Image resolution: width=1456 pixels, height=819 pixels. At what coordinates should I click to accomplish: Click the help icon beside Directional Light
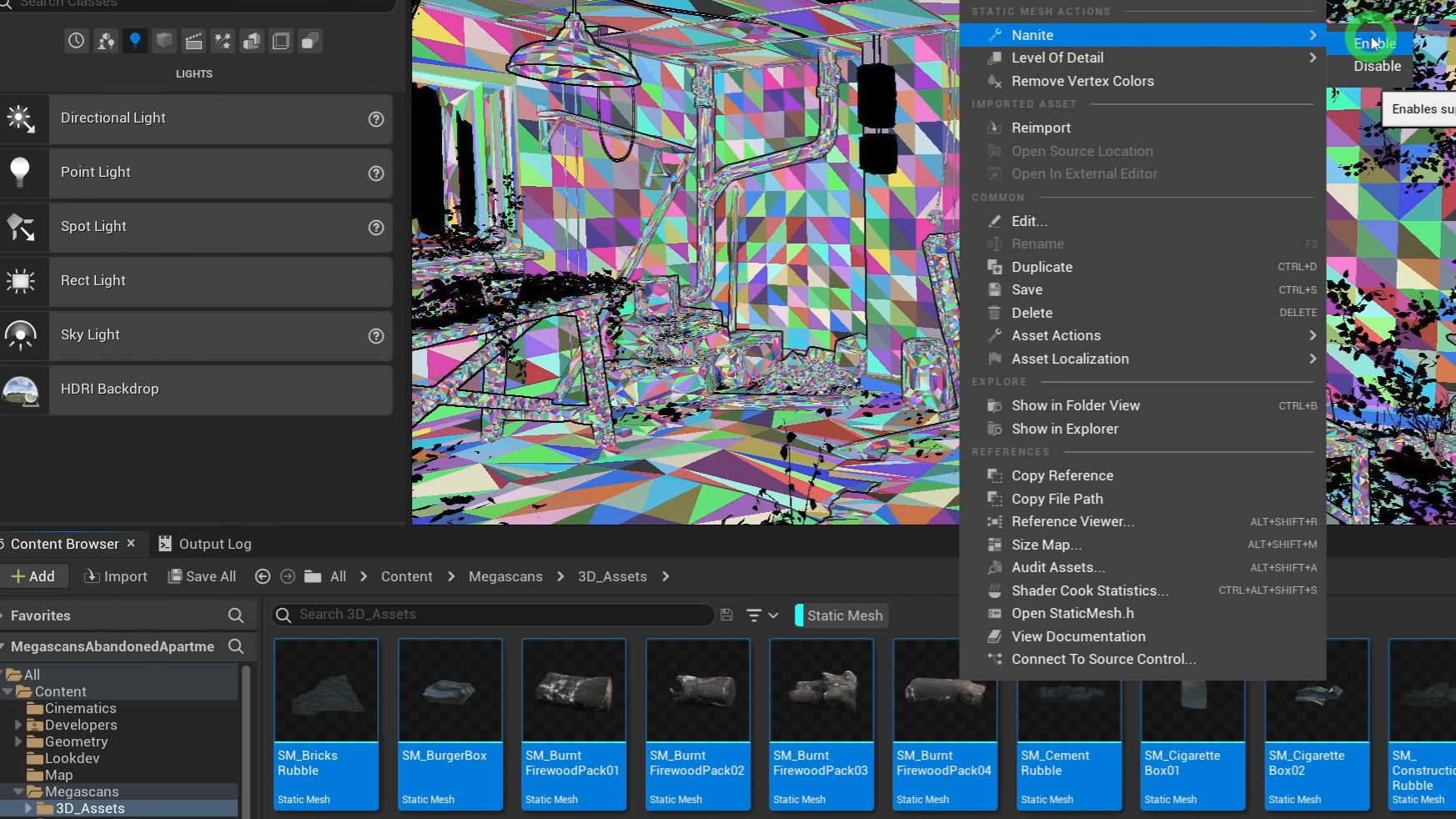[376, 119]
